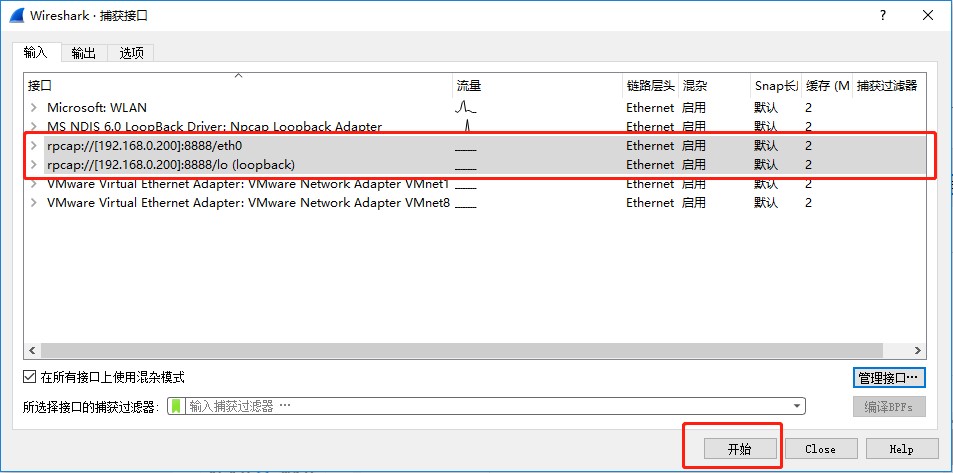Expand the rpcap lo (loopback) interface row

coord(33,164)
